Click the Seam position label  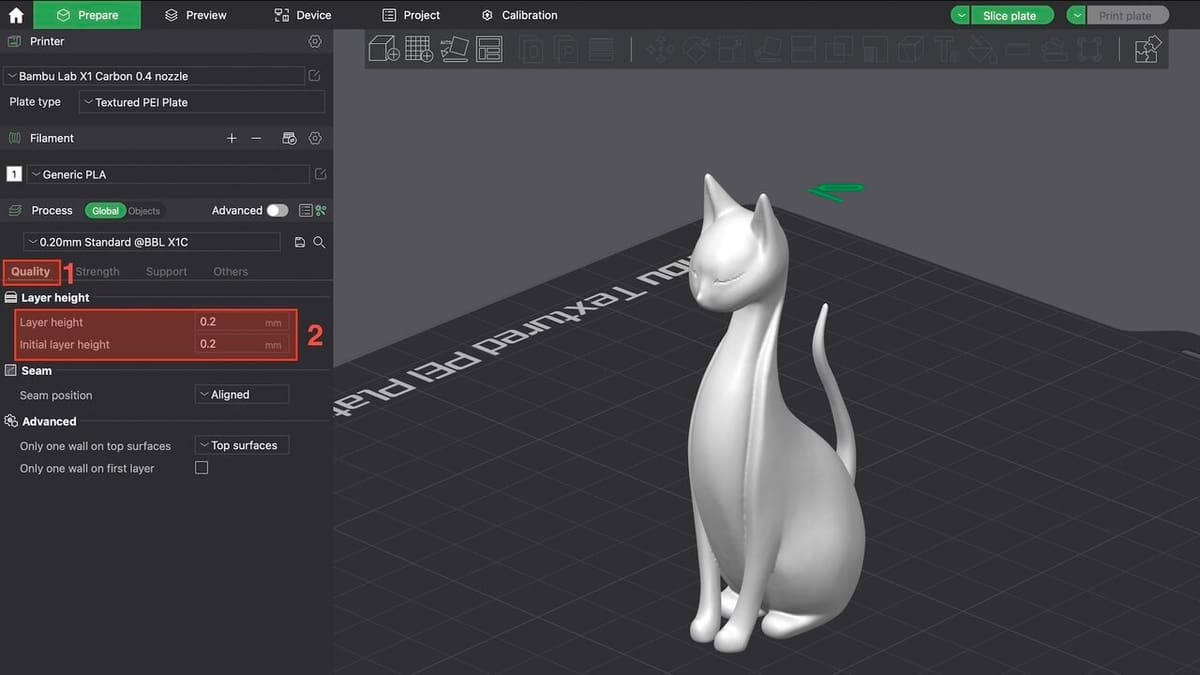coord(56,396)
